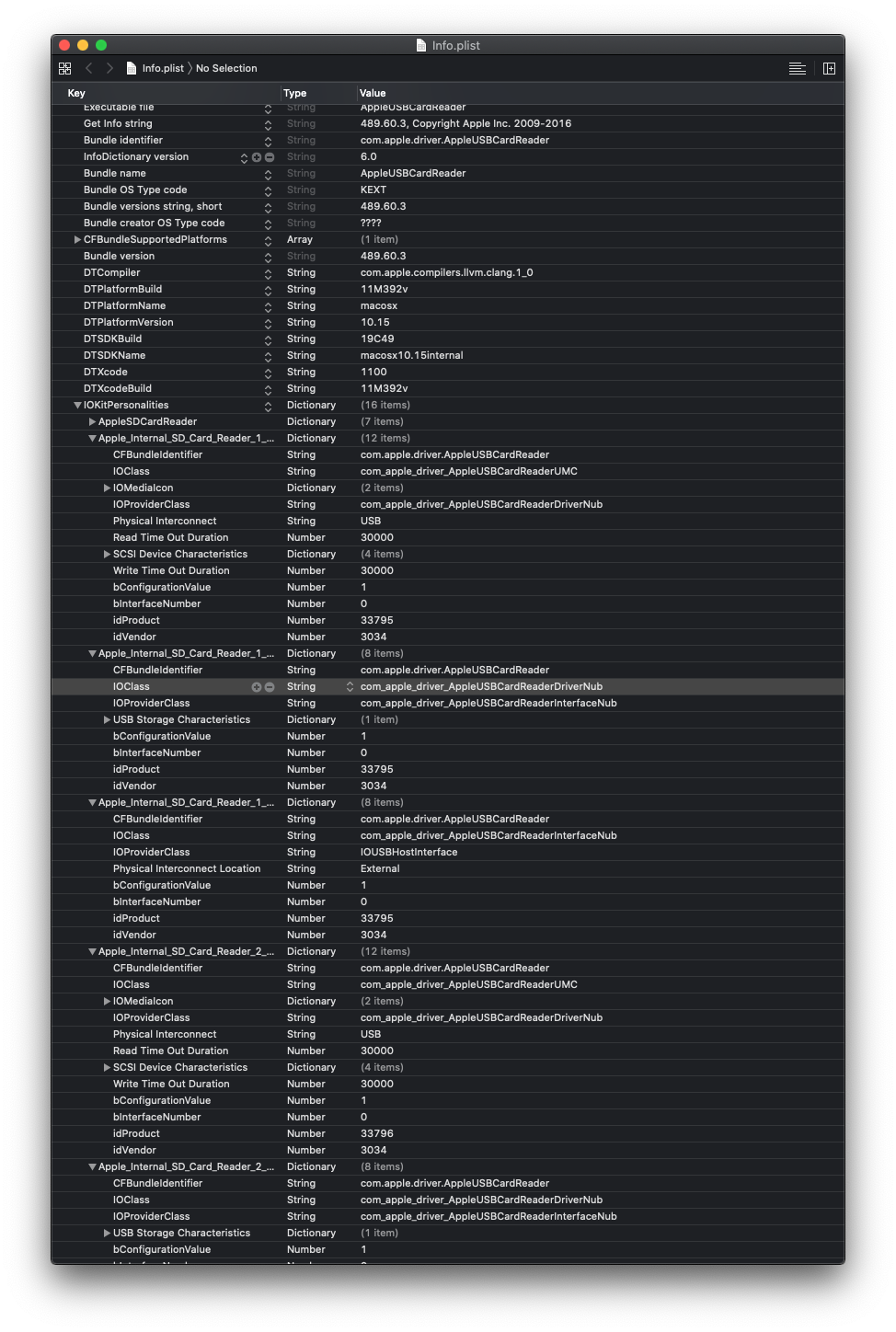Click Info.plist file icon in title bar
This screenshot has height=1332, width=896.
tap(421, 45)
